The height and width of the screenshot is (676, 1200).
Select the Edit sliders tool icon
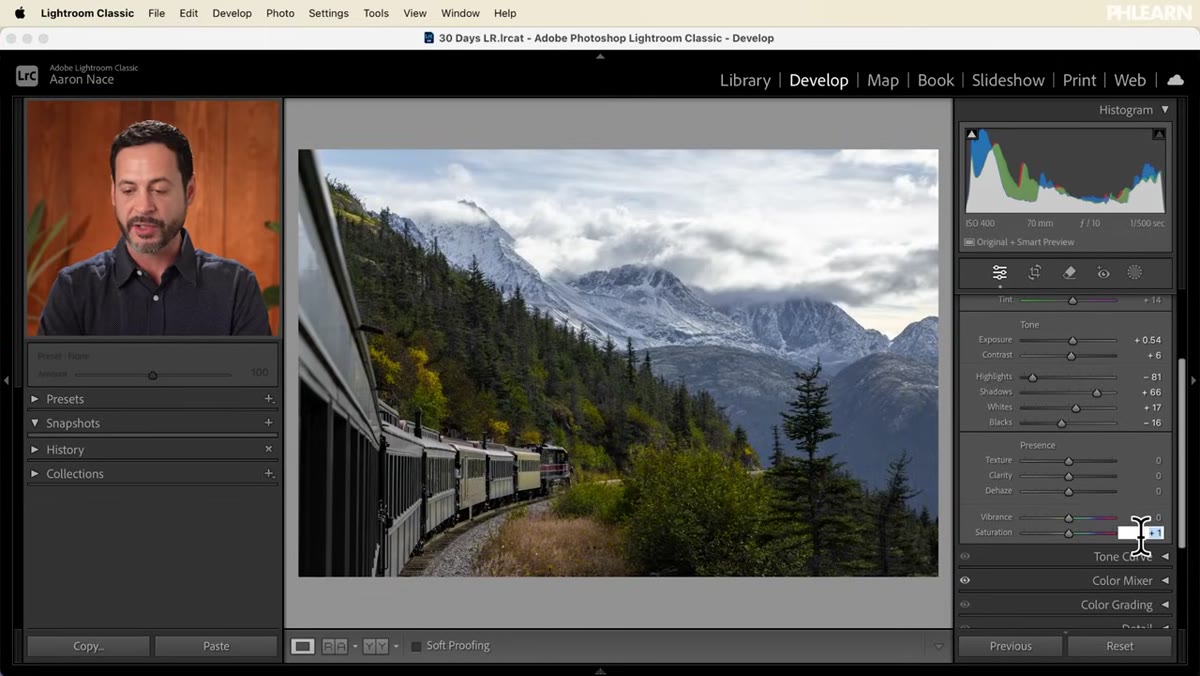point(999,272)
